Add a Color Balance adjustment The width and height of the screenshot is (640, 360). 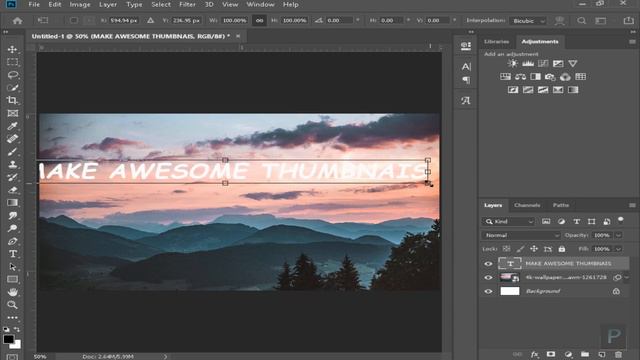[x=520, y=76]
